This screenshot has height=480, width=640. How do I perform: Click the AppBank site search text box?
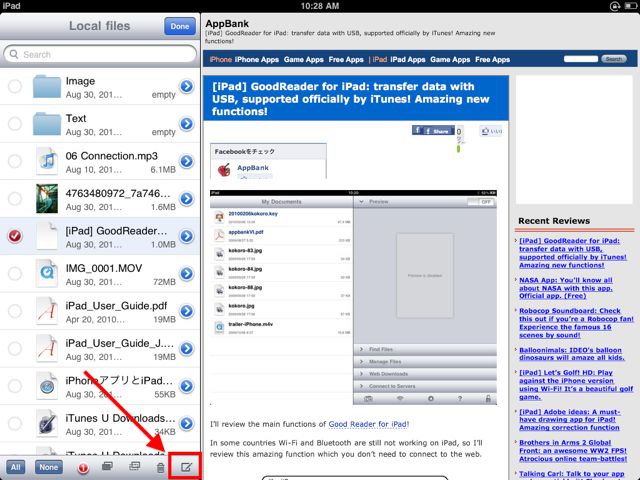(x=581, y=59)
